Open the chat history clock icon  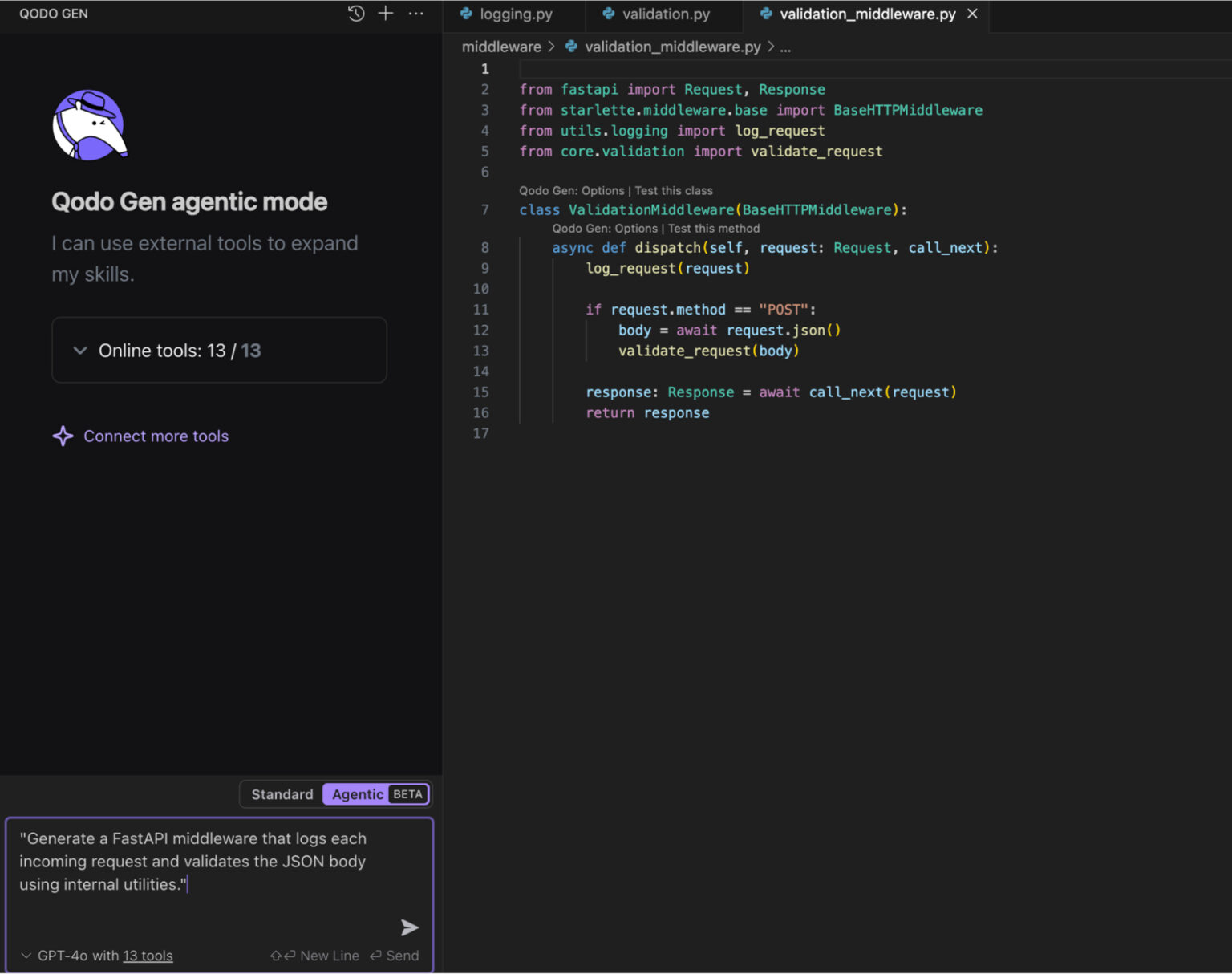[356, 14]
